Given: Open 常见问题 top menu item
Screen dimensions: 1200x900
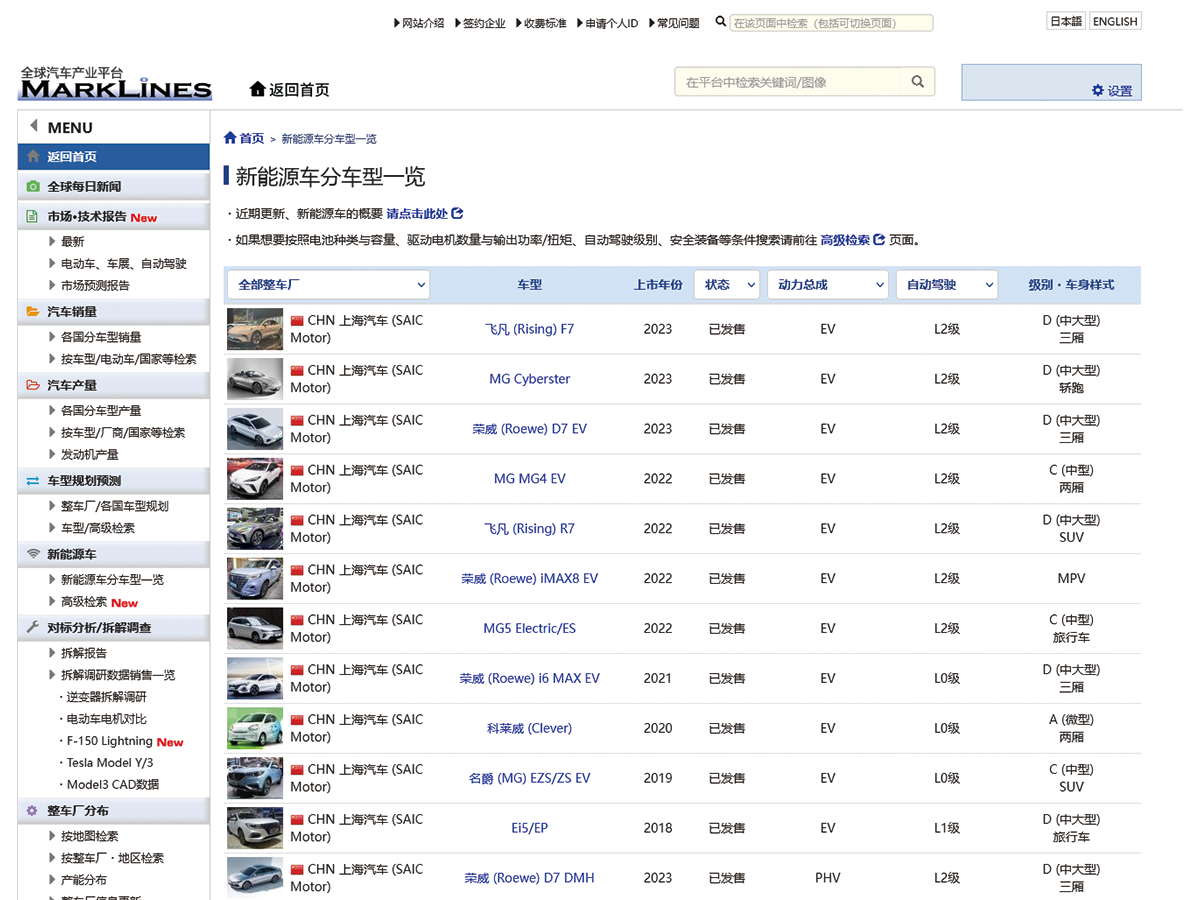Looking at the screenshot, I should pos(674,23).
